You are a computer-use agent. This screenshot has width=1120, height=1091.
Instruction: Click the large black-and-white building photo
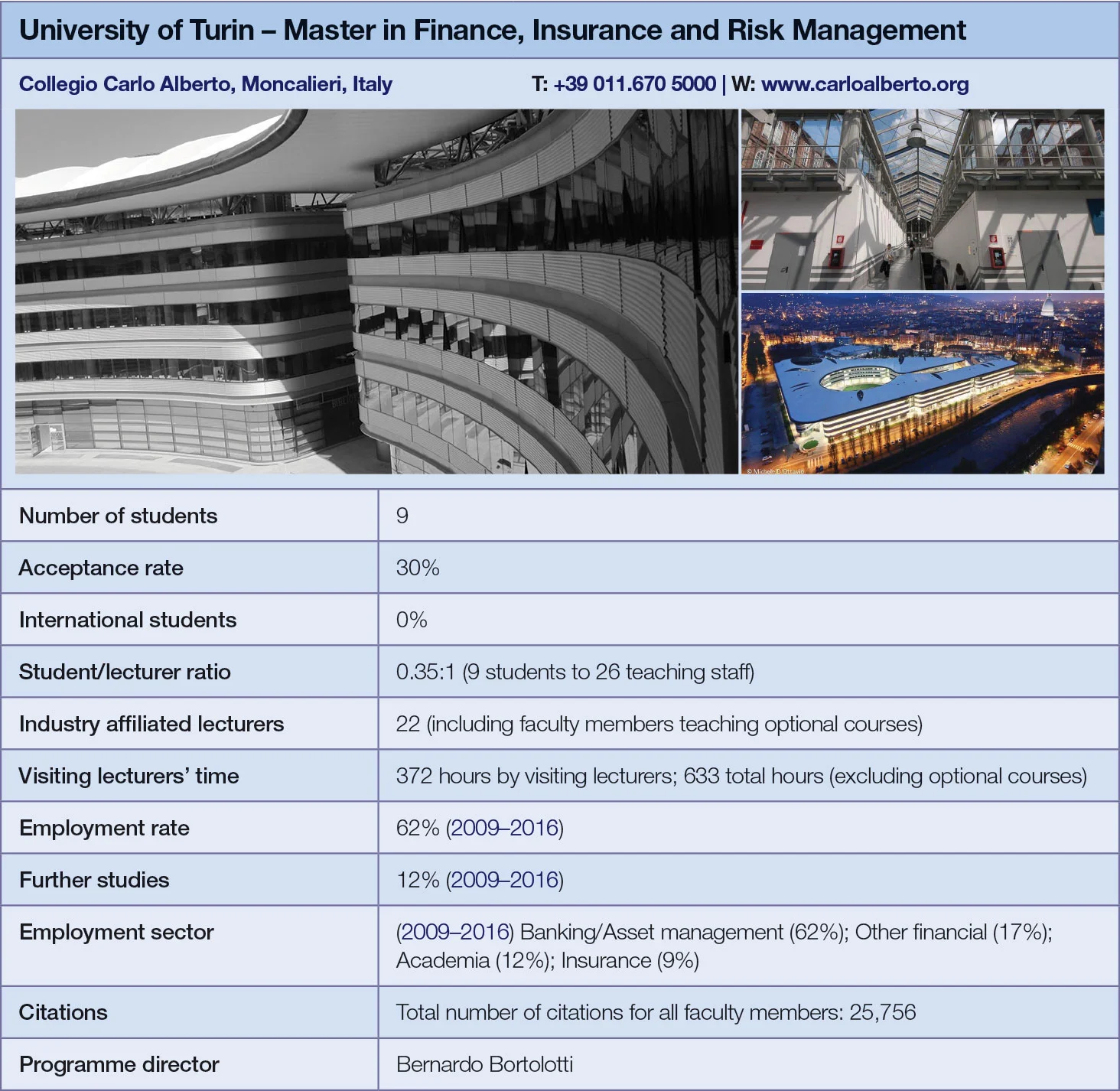(x=376, y=291)
